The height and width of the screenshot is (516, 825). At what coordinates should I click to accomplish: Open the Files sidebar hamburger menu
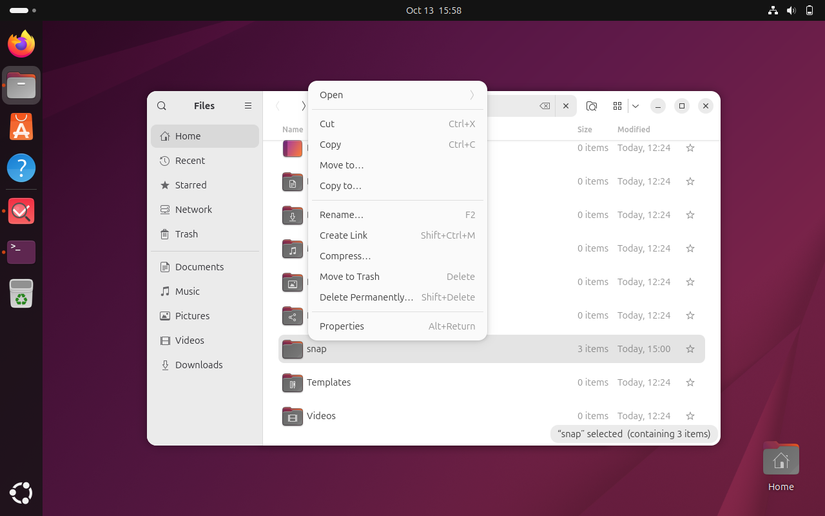pos(248,106)
